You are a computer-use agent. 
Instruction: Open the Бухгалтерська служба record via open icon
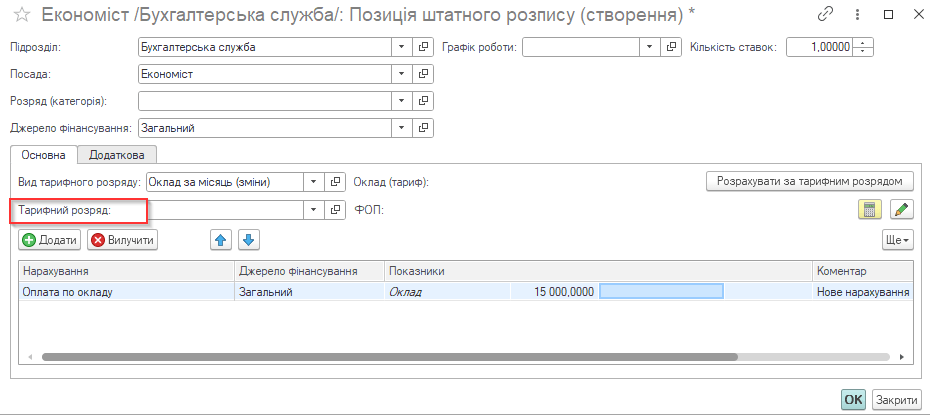(423, 47)
